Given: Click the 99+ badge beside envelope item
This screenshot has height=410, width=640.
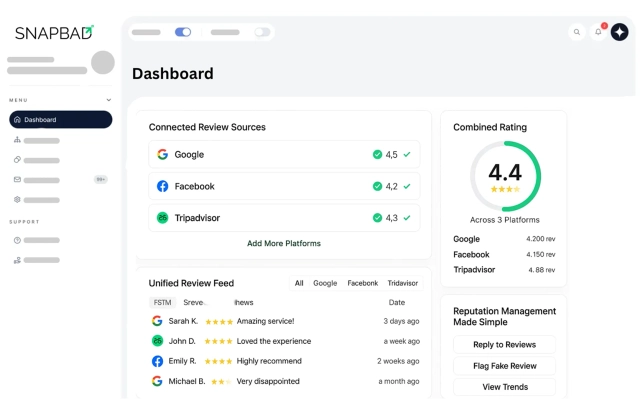Looking at the screenshot, I should [x=100, y=179].
